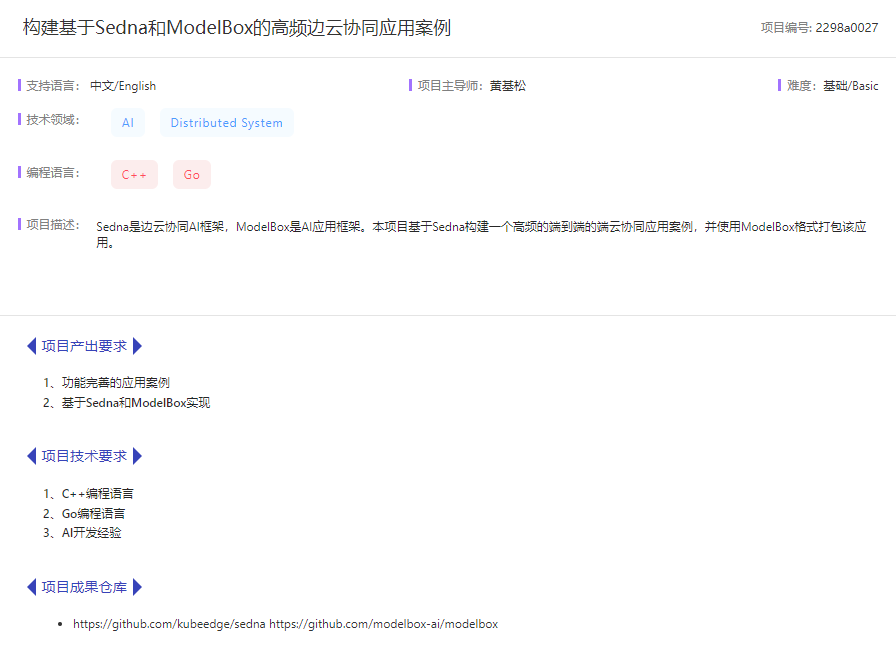896x646 pixels.
Task: Click the project description paragraph
Action: click(x=481, y=234)
